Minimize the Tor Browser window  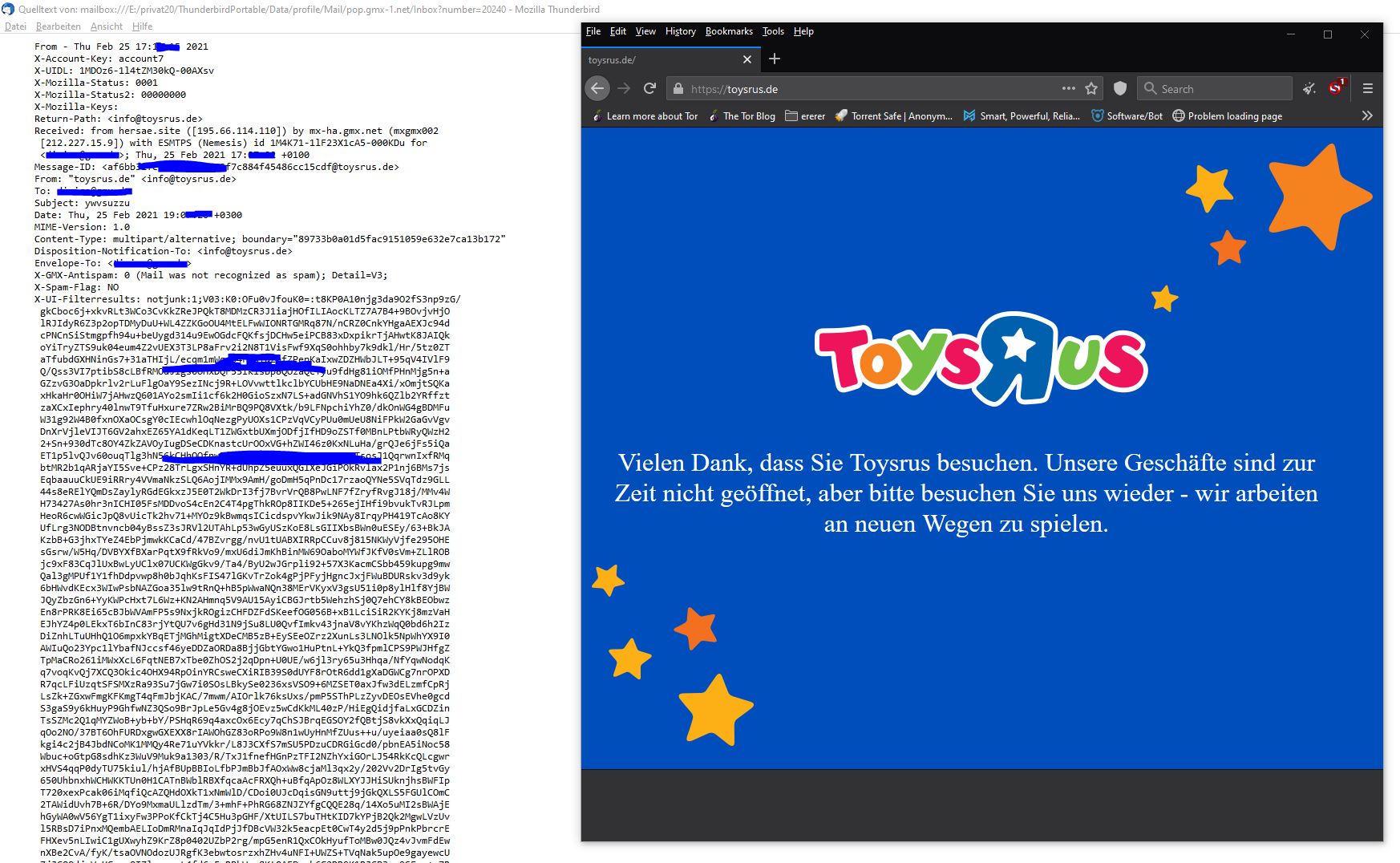coord(1291,34)
